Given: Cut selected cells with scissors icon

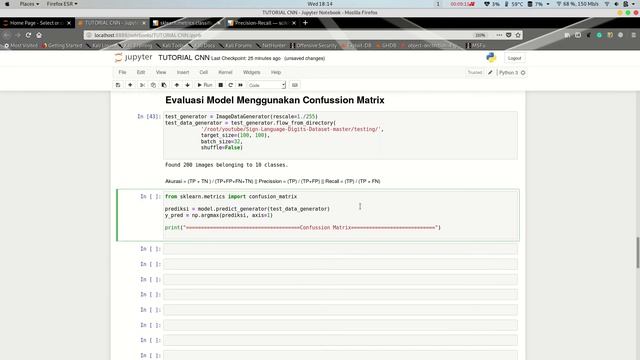Looking at the screenshot, I should click(x=142, y=85).
